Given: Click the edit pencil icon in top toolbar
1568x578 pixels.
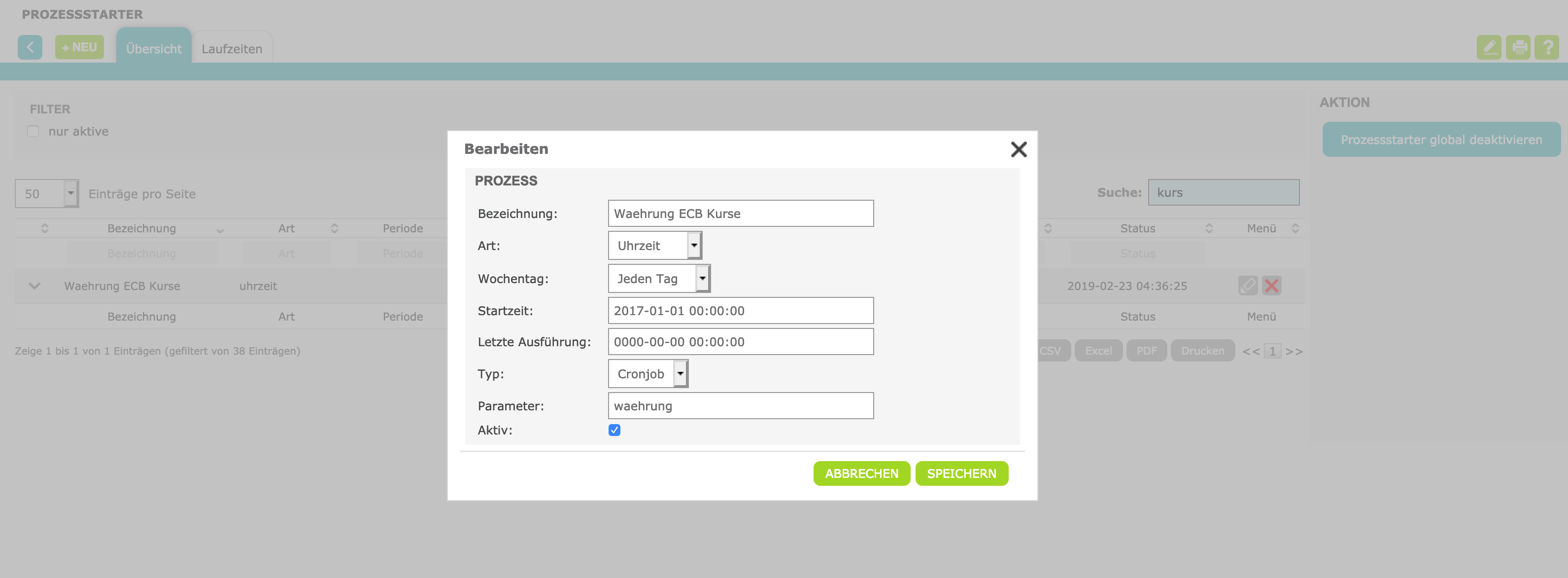Looking at the screenshot, I should point(1488,47).
